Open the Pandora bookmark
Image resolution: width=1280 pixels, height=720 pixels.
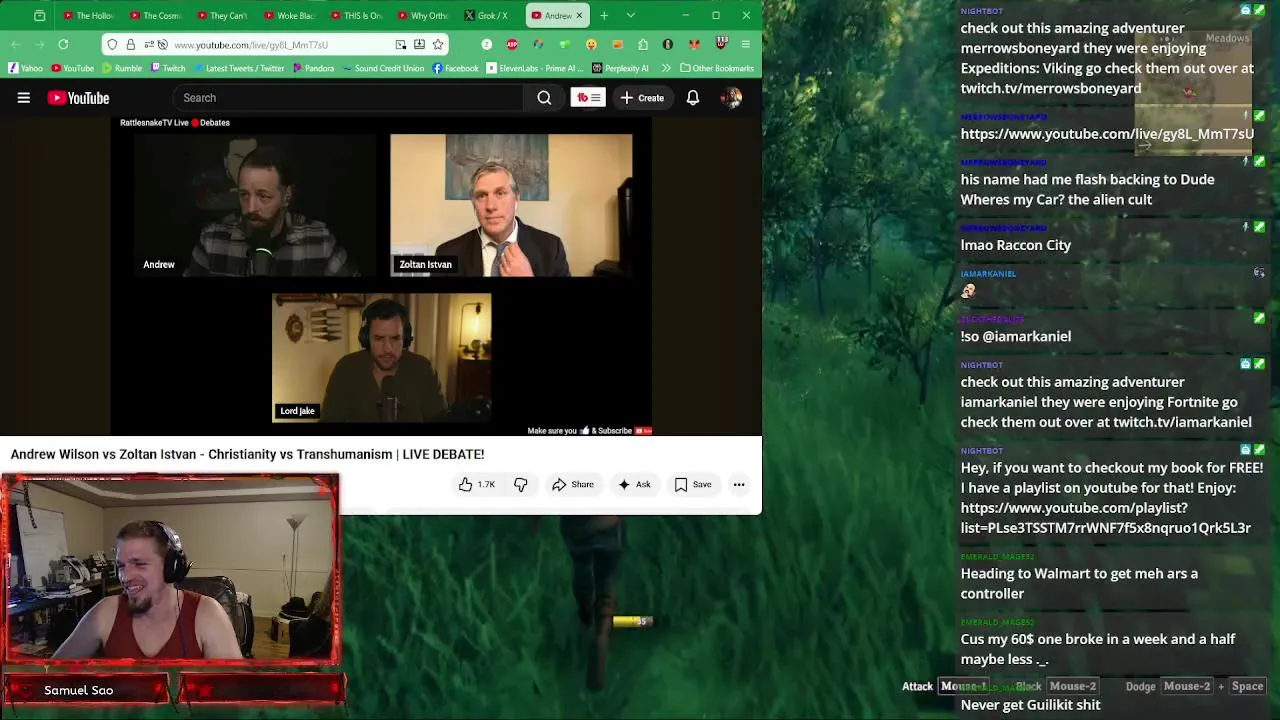[x=313, y=68]
